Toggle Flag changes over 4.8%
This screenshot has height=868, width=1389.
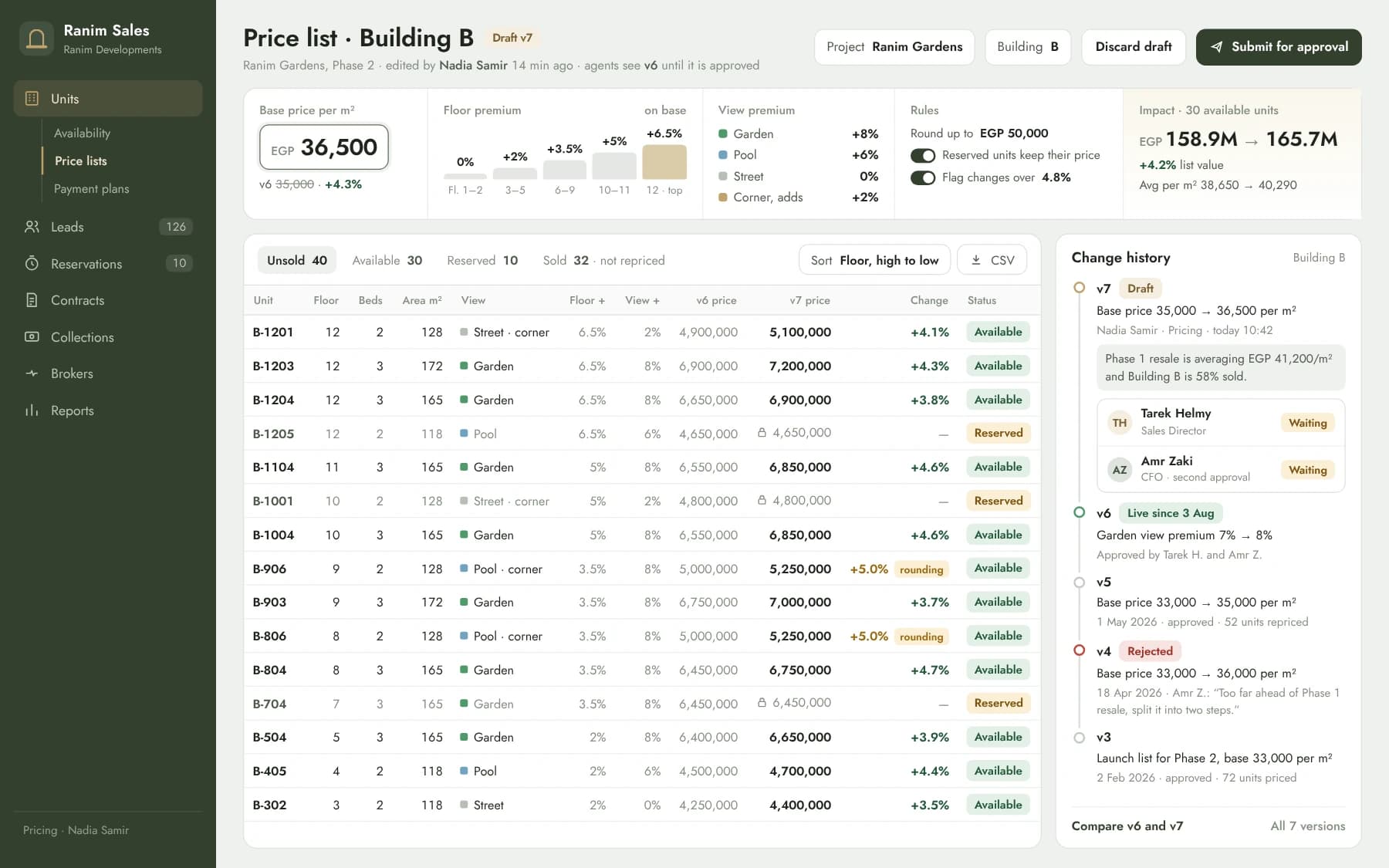click(x=923, y=178)
